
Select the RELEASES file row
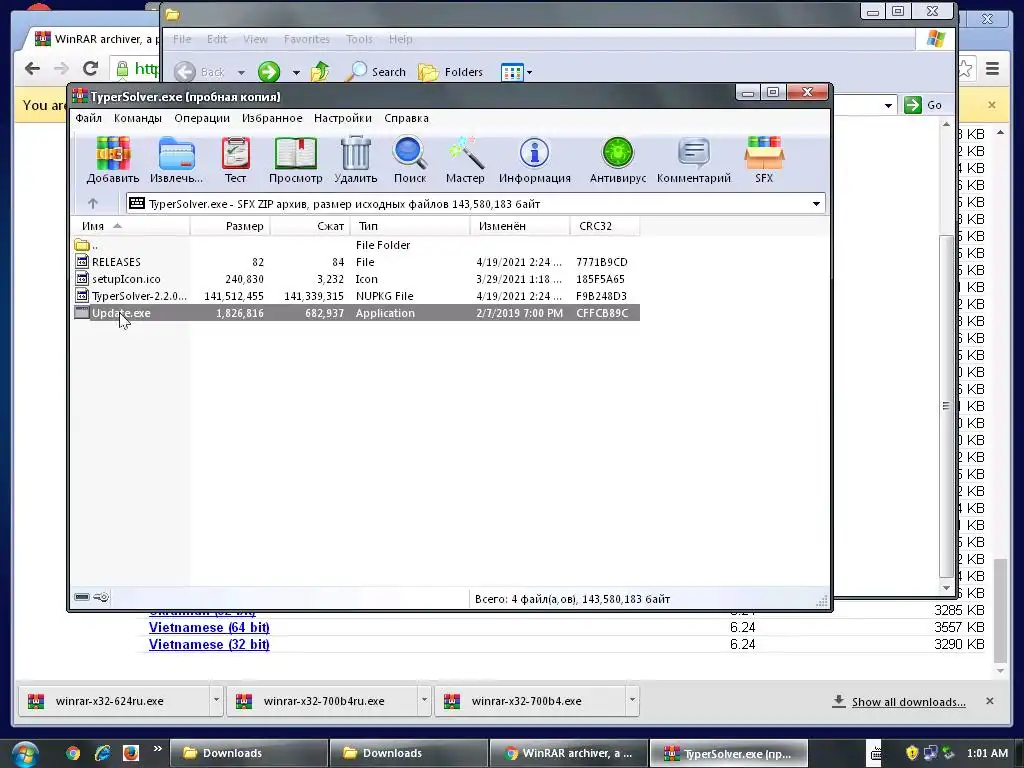pos(356,262)
